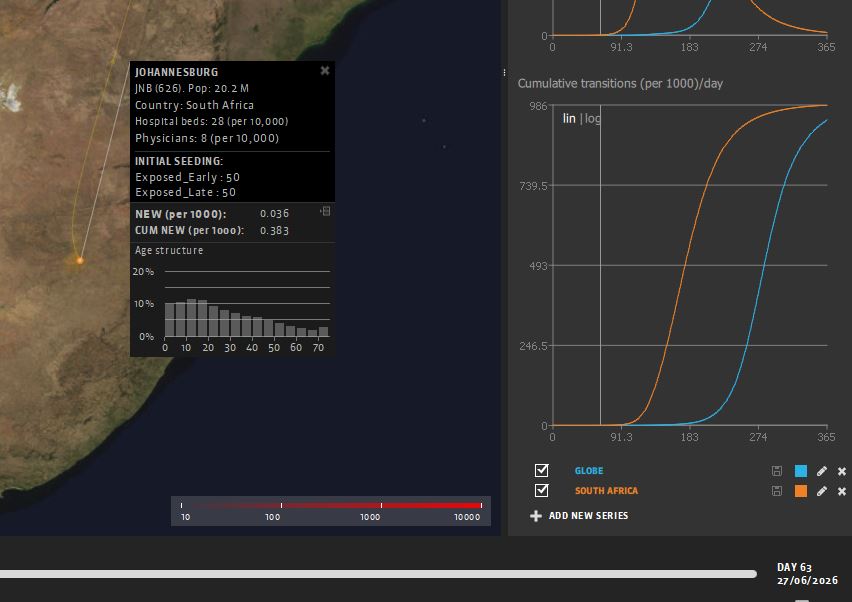The height and width of the screenshot is (602, 852).
Task: Click the save icon beside NEW (per 1000)
Action: click(325, 211)
